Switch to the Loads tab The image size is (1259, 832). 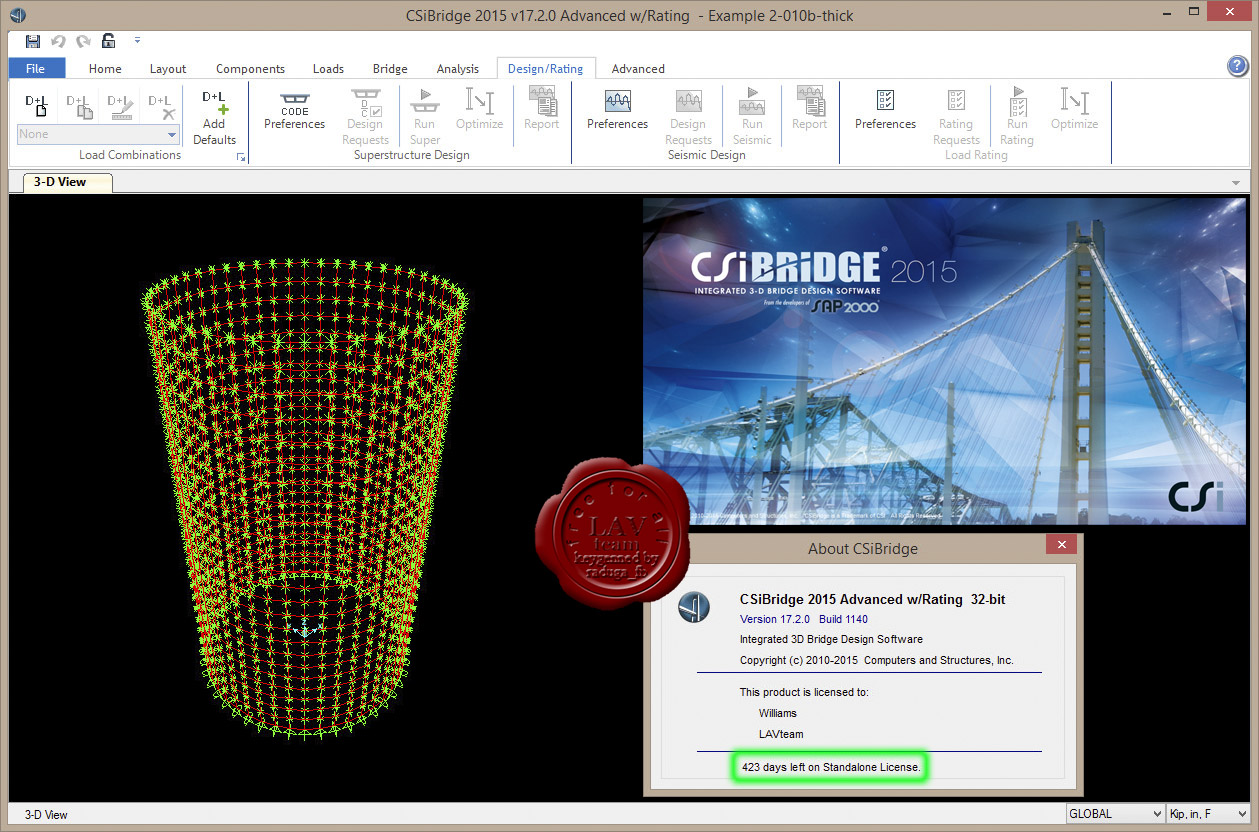click(x=328, y=69)
